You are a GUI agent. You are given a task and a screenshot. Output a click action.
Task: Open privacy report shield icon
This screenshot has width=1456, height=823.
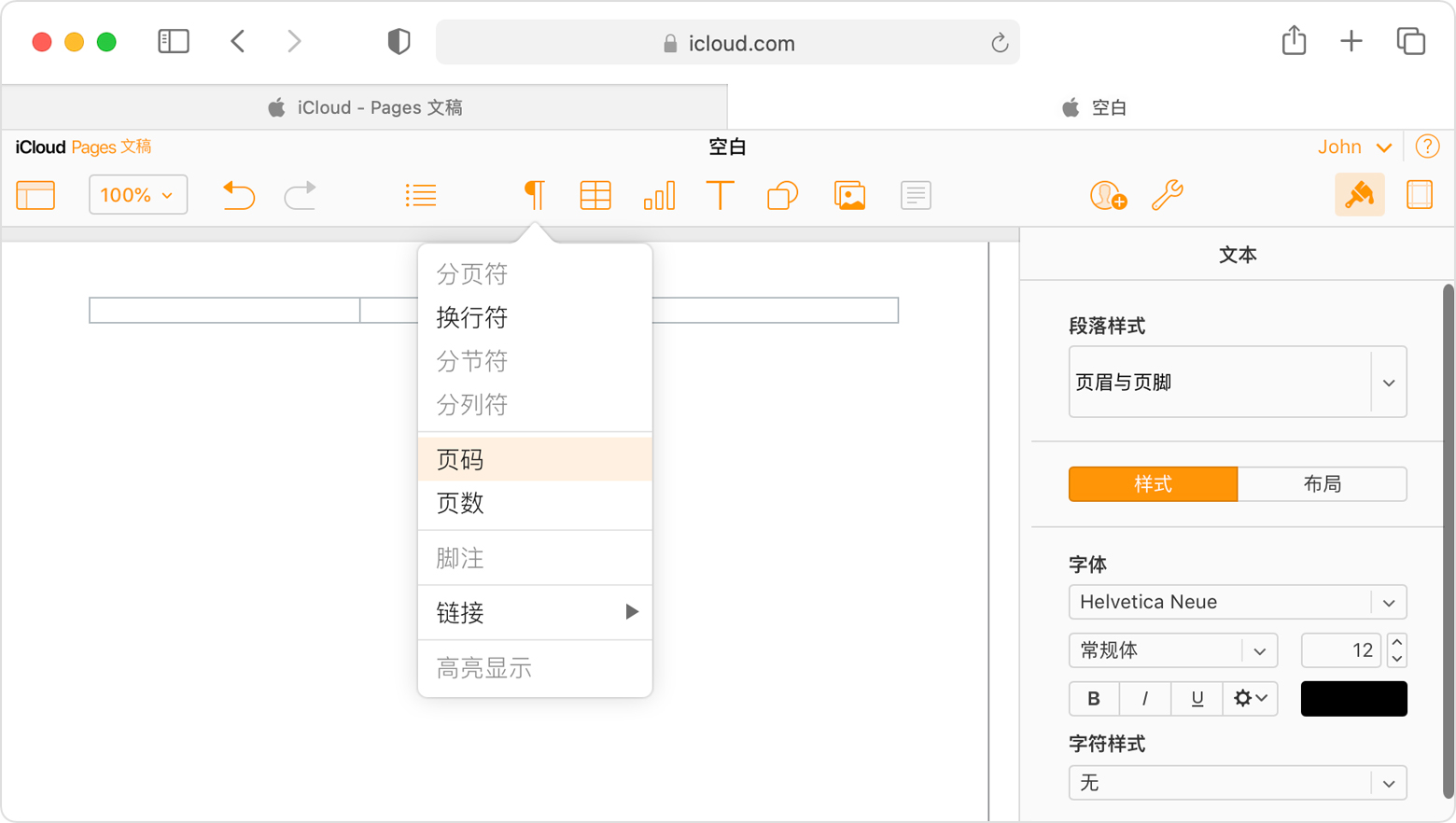pos(399,41)
